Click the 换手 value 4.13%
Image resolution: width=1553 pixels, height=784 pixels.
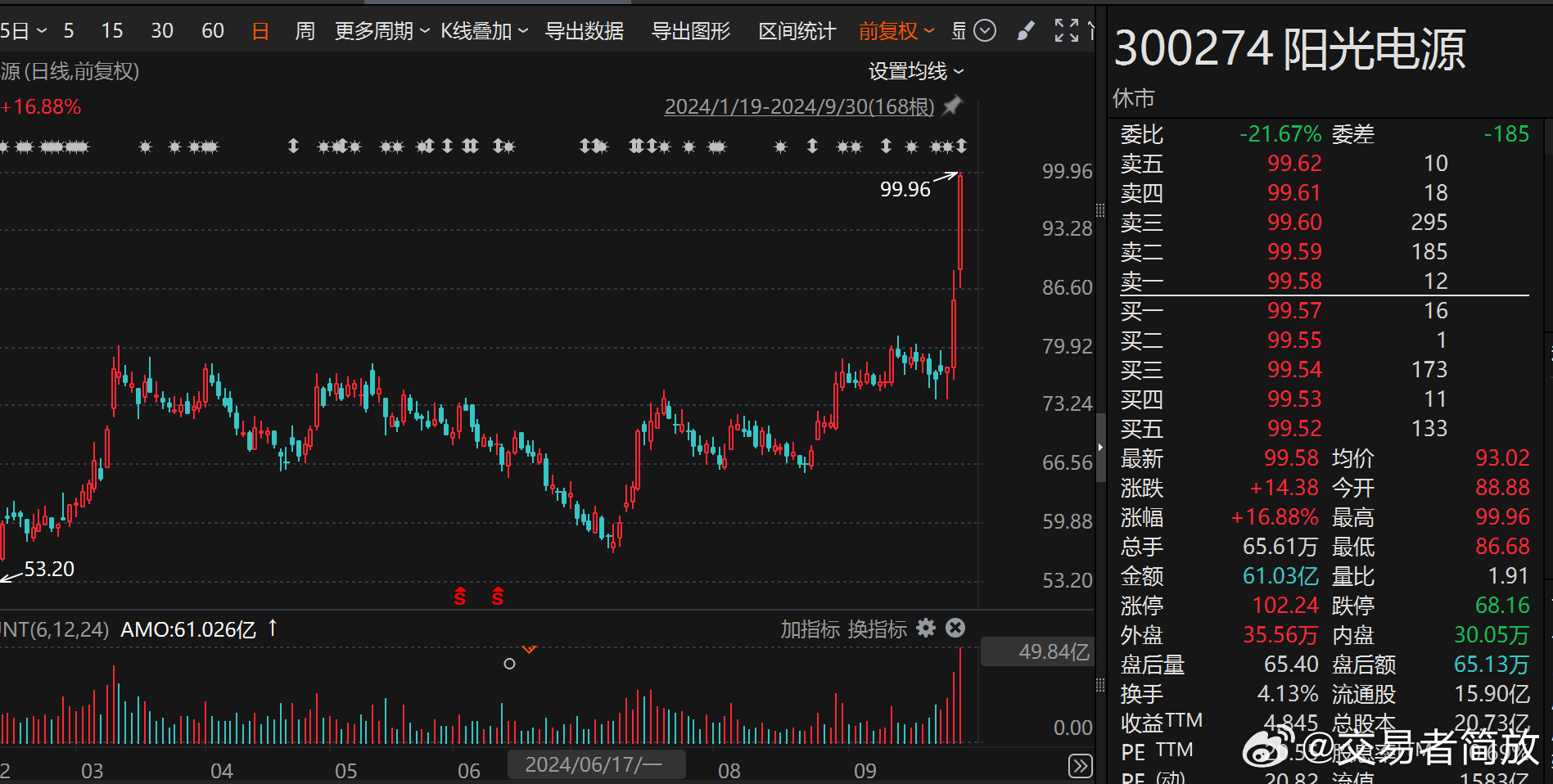[1288, 694]
